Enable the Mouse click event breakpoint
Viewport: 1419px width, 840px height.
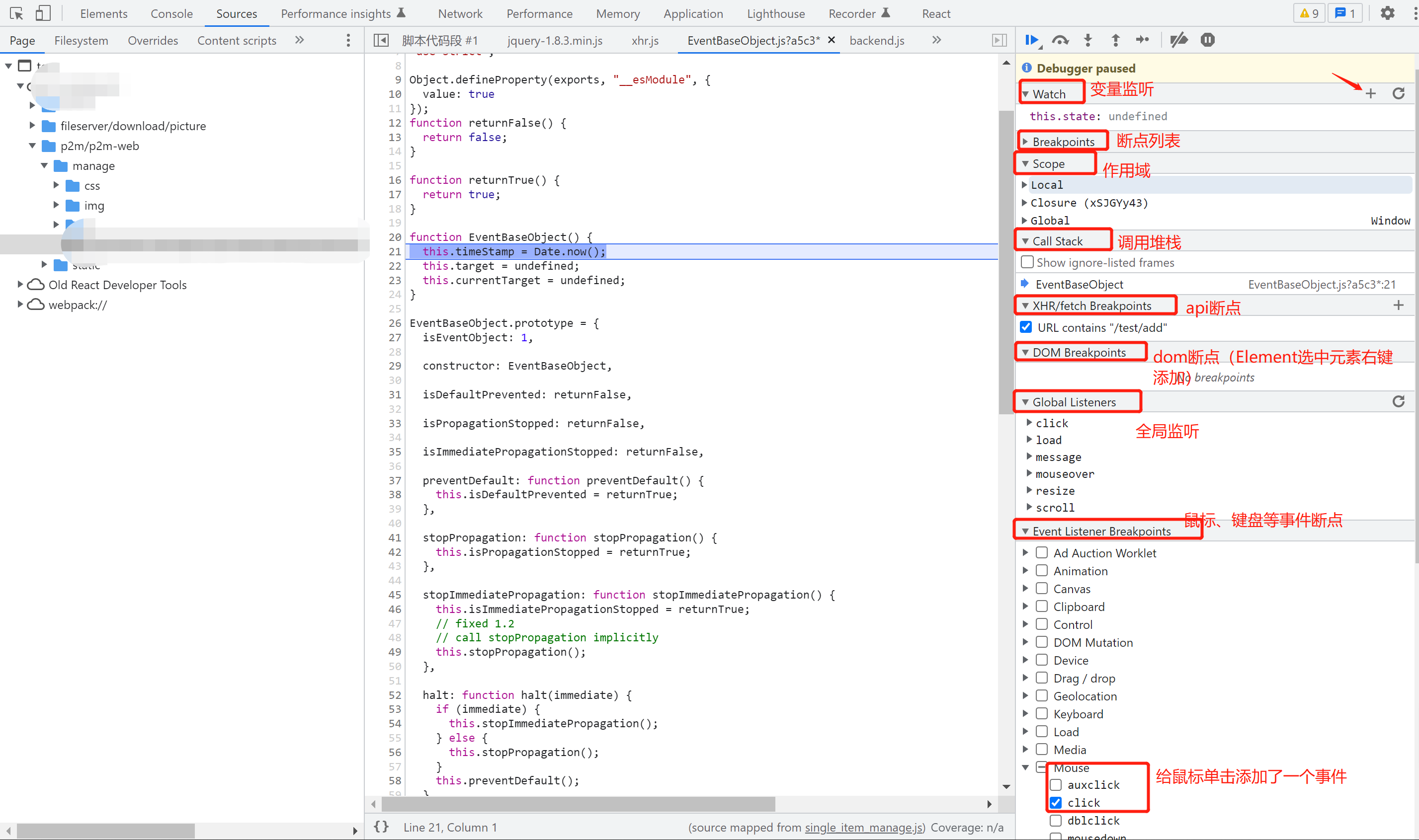click(x=1058, y=802)
